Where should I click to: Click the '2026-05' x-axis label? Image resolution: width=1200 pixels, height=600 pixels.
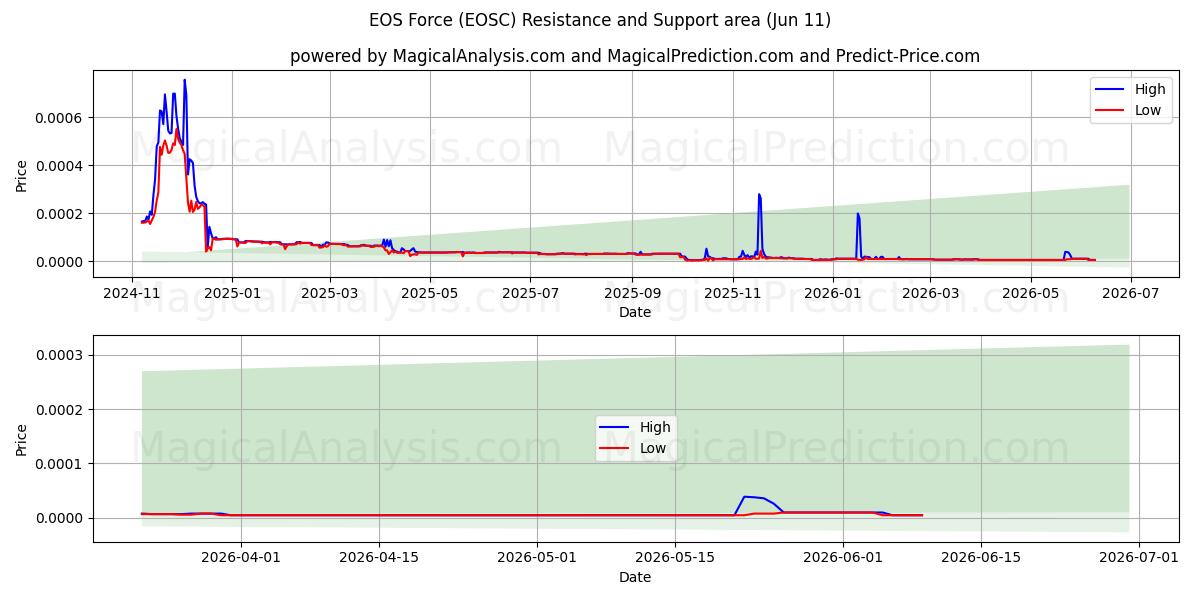[1029, 293]
